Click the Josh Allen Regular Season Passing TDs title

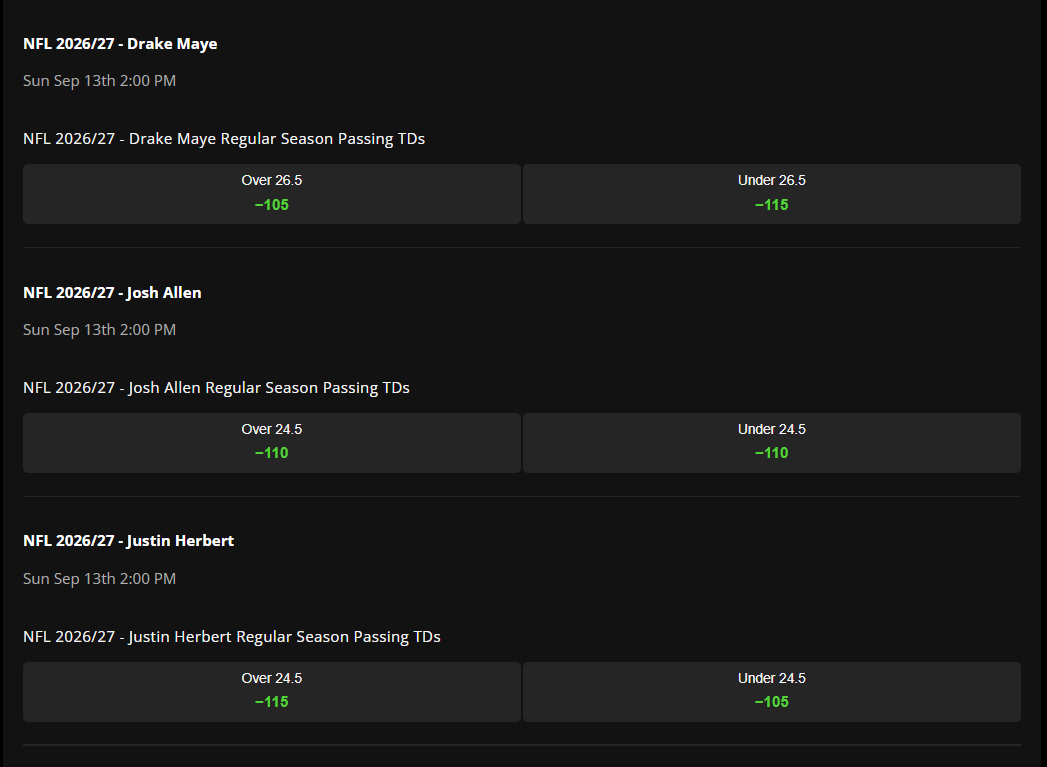[x=216, y=388]
